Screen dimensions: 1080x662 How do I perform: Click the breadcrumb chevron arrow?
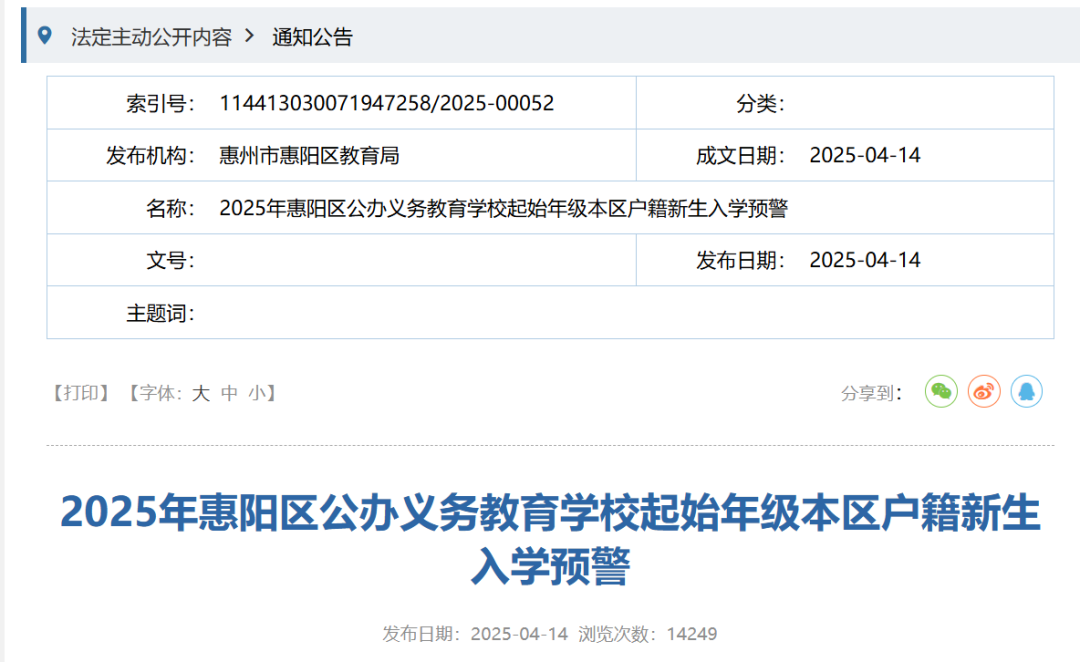point(249,35)
